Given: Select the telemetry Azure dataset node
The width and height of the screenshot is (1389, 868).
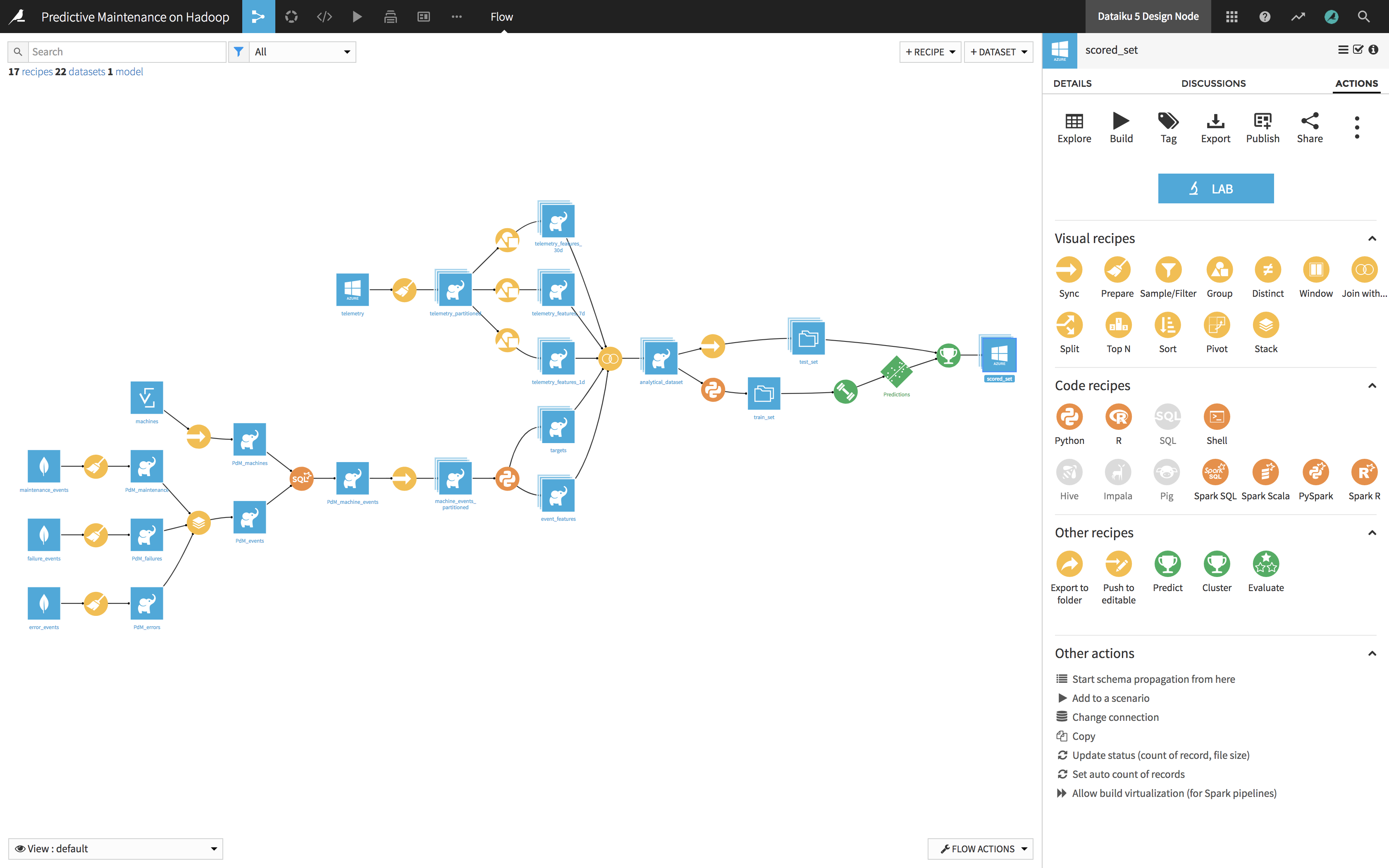Looking at the screenshot, I should (352, 289).
